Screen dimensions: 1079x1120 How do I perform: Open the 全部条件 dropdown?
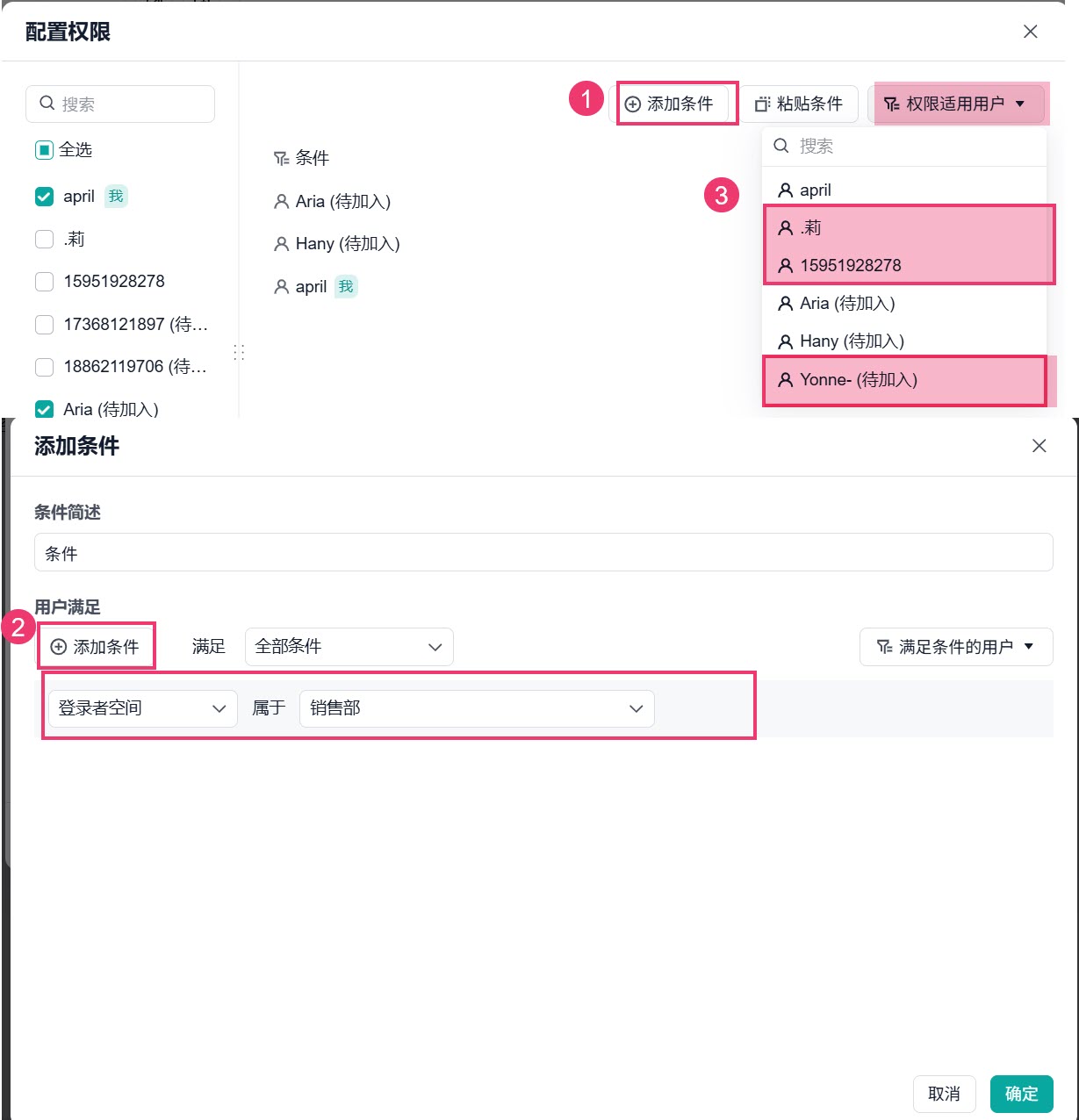[349, 647]
